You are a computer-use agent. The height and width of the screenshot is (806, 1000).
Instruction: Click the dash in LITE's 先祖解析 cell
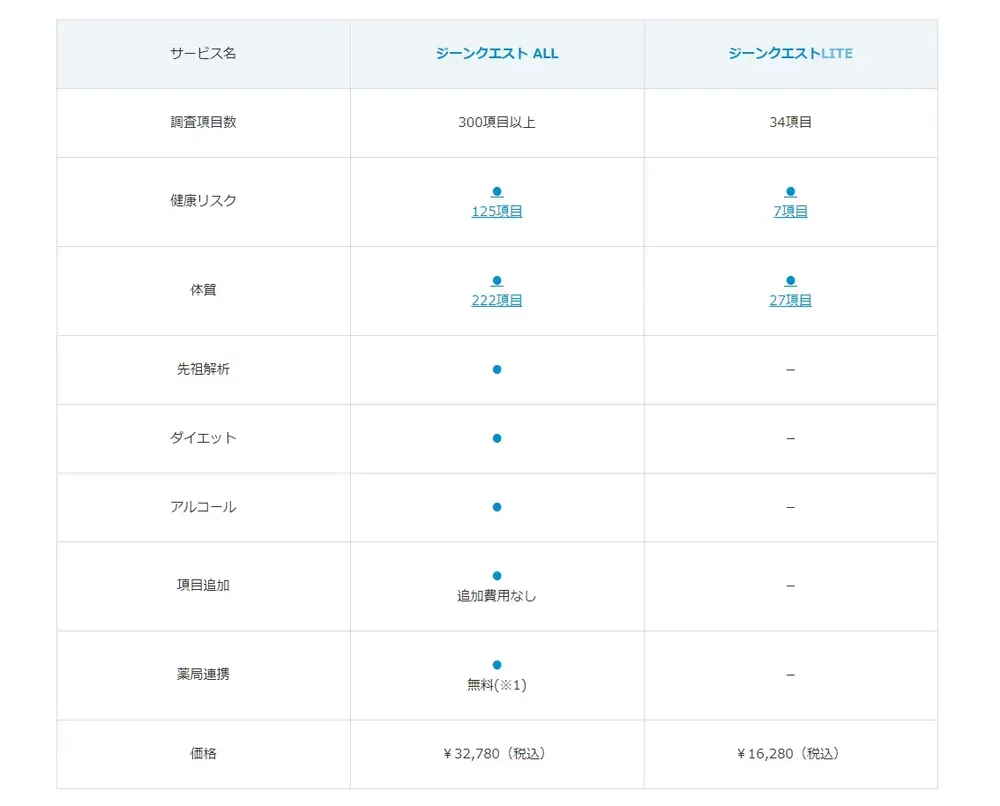(x=790, y=369)
